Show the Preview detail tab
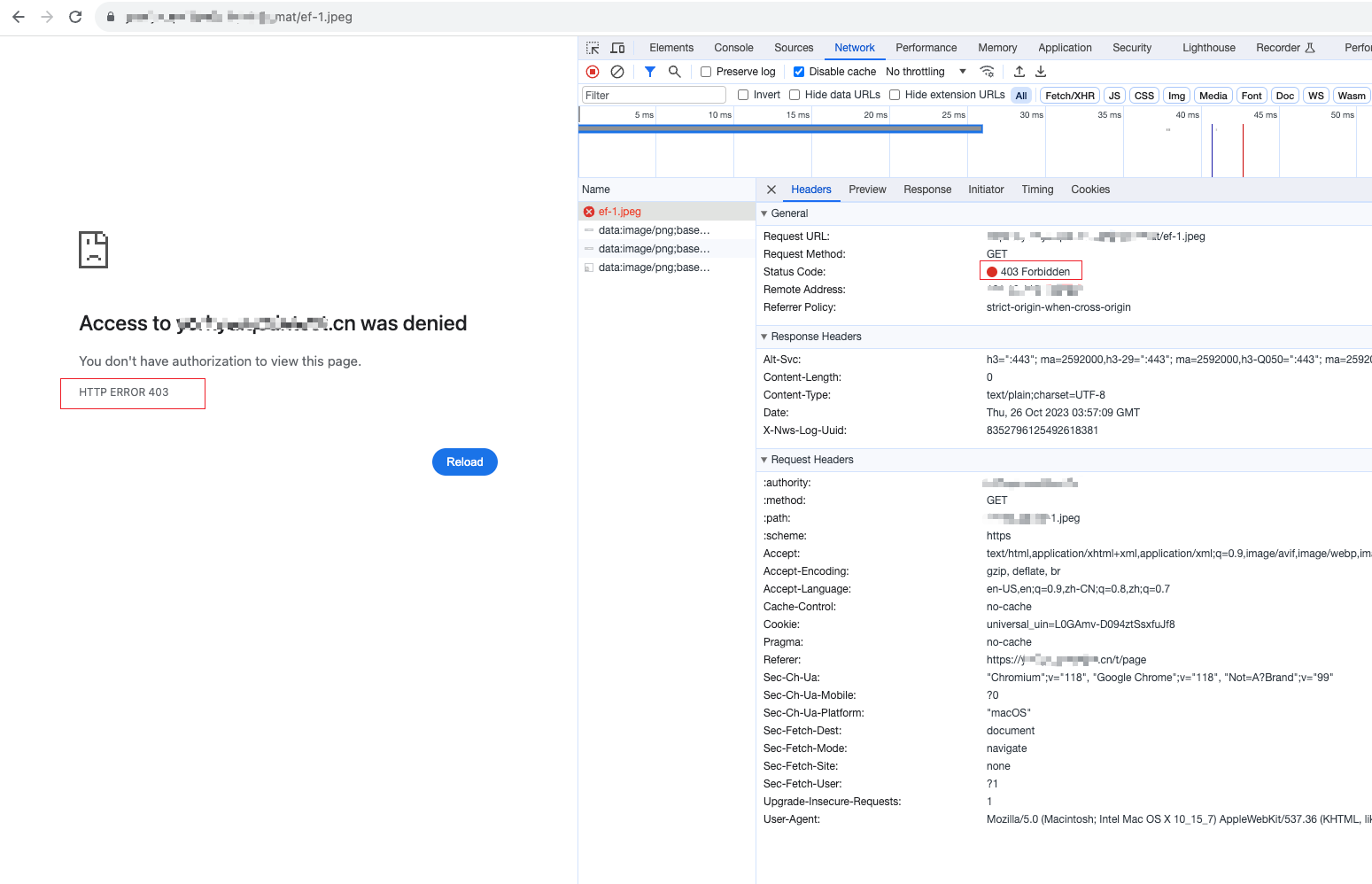This screenshot has width=1372, height=884. click(867, 190)
